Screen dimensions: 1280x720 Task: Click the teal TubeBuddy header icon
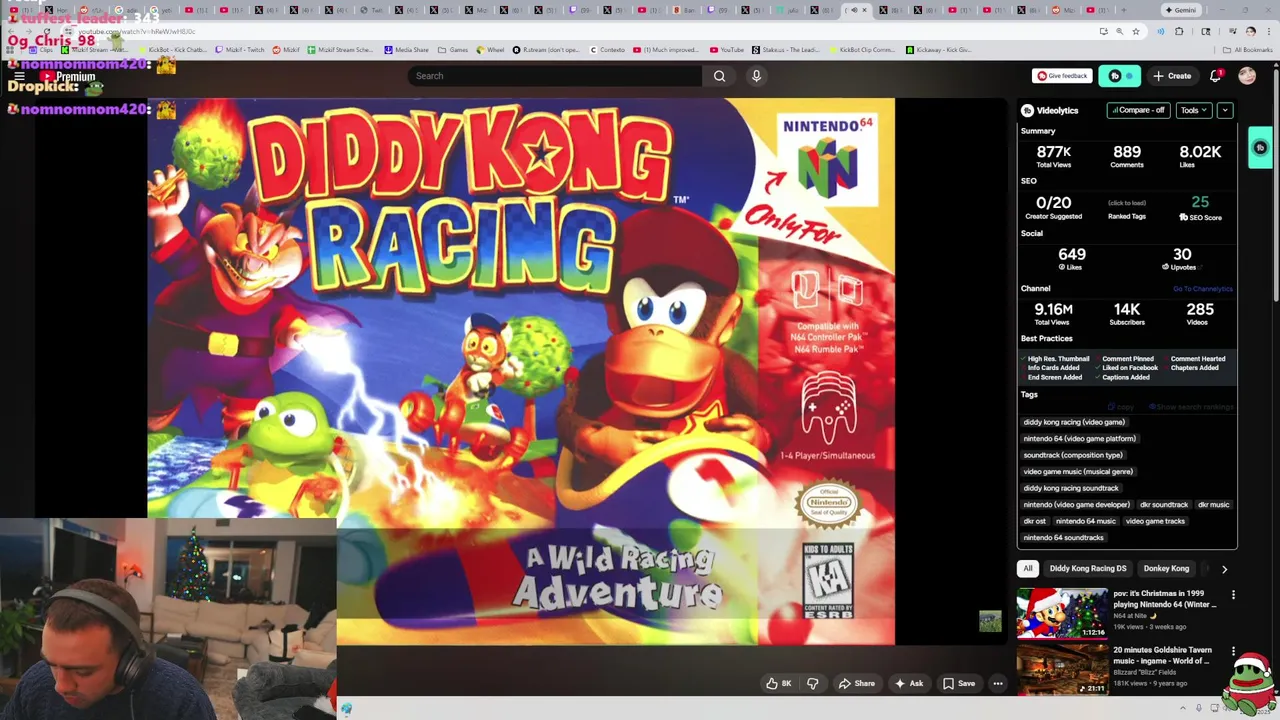(x=1120, y=76)
